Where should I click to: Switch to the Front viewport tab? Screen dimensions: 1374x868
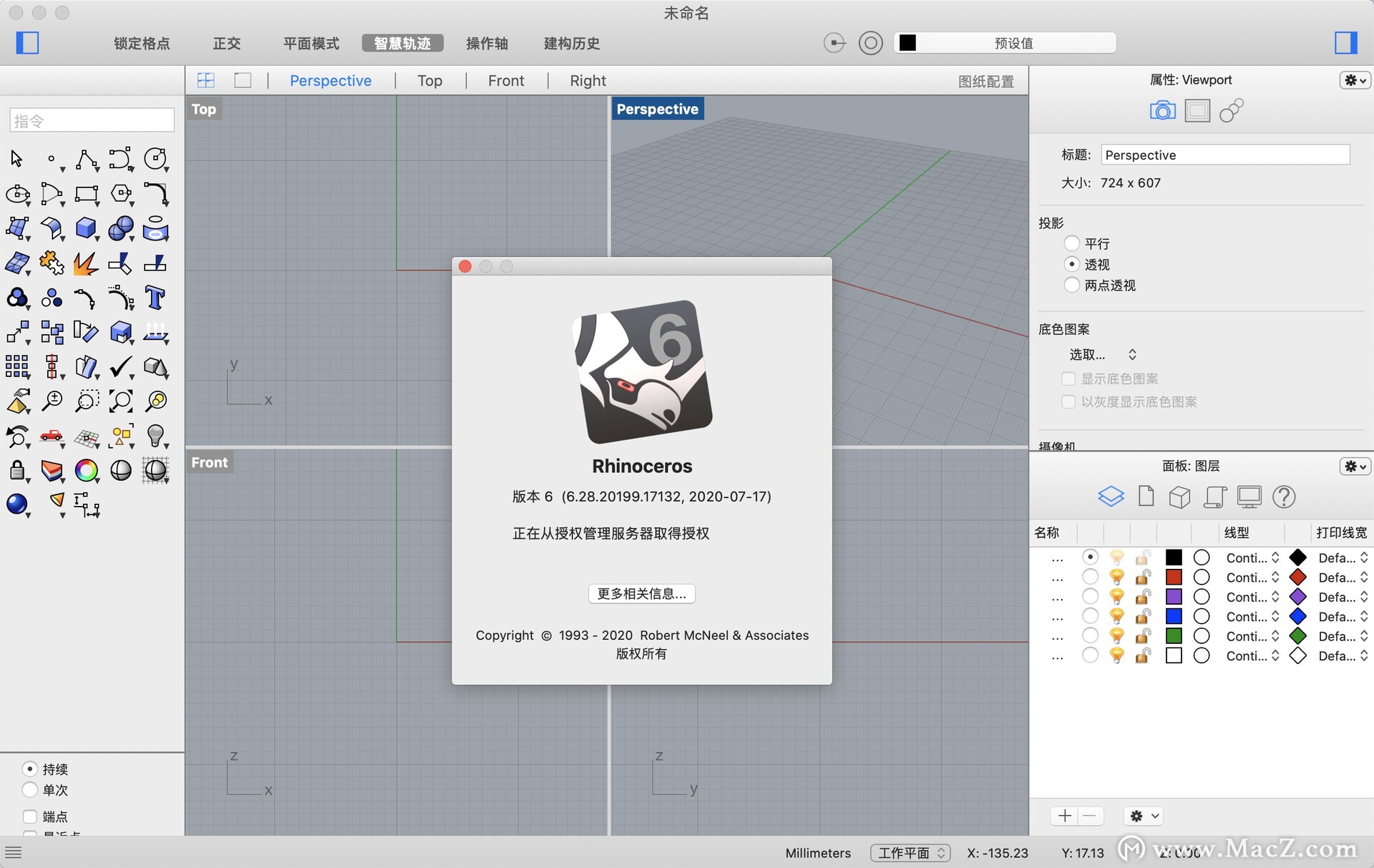point(505,80)
